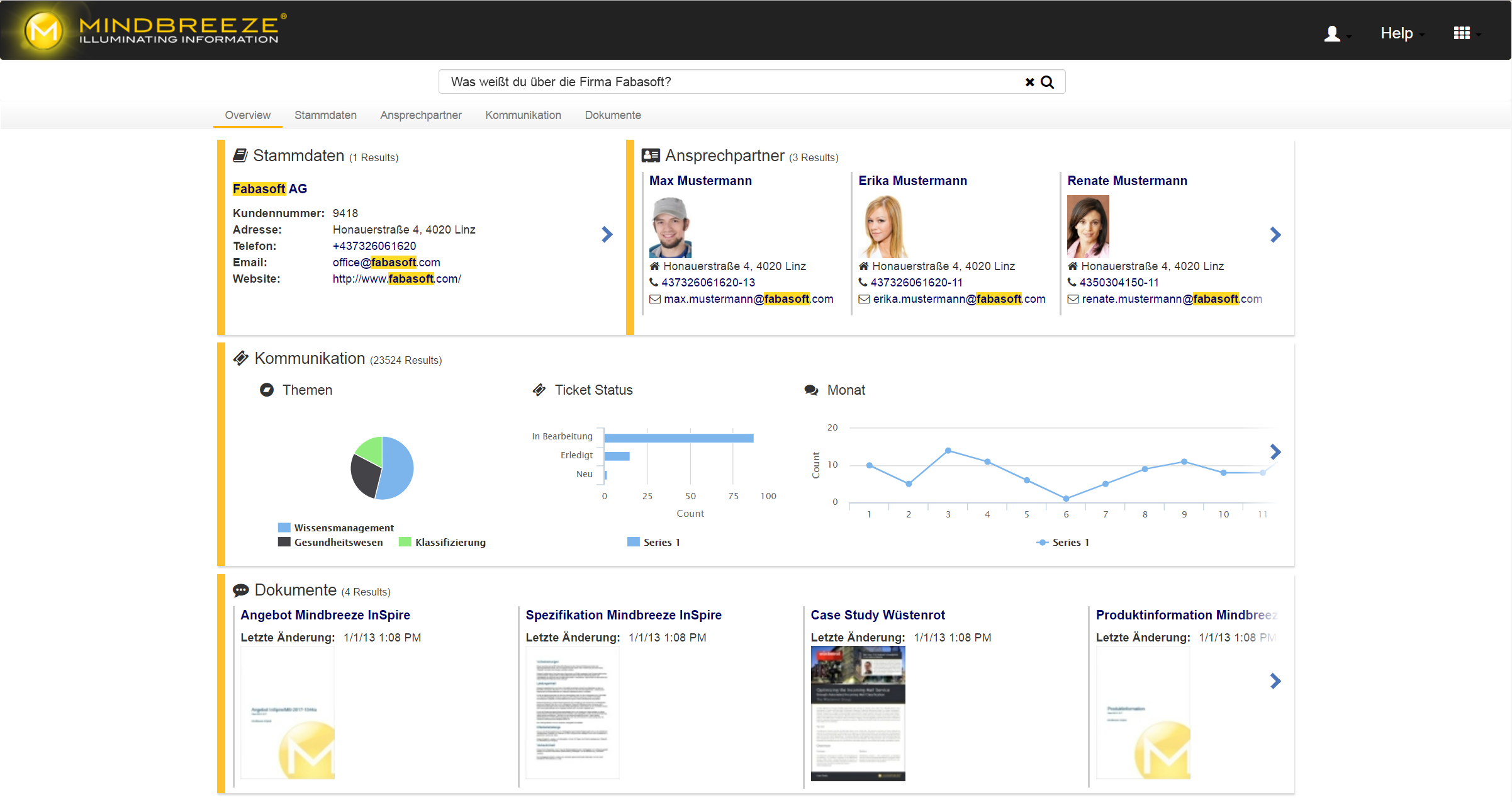This screenshot has height=802, width=1512.
Task: Click into the search input field
Action: [724, 82]
